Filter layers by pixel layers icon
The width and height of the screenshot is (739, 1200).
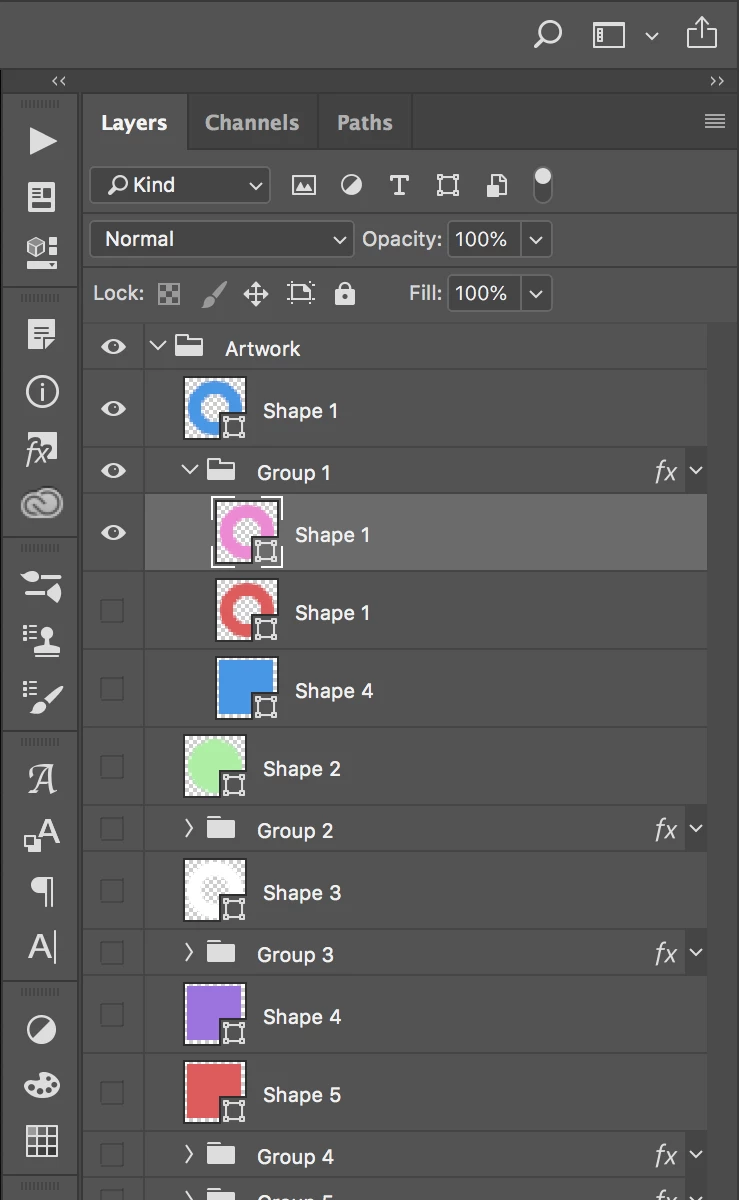pyautogui.click(x=304, y=185)
